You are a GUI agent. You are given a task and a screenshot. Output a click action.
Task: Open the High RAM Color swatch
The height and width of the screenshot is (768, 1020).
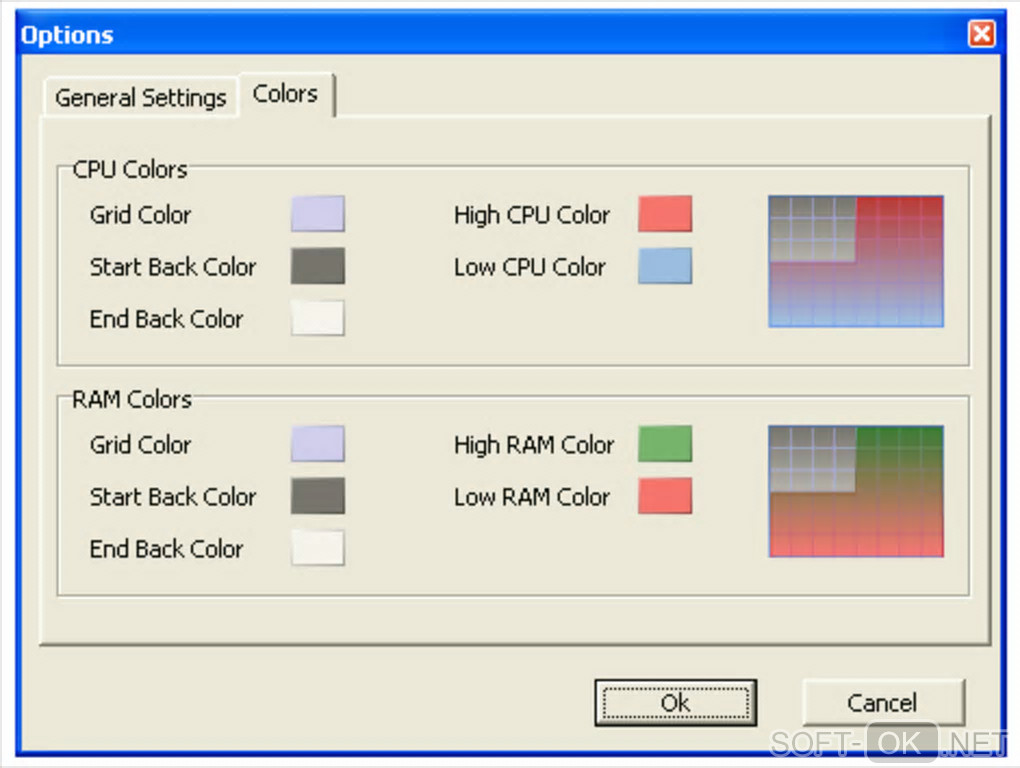pyautogui.click(x=665, y=444)
